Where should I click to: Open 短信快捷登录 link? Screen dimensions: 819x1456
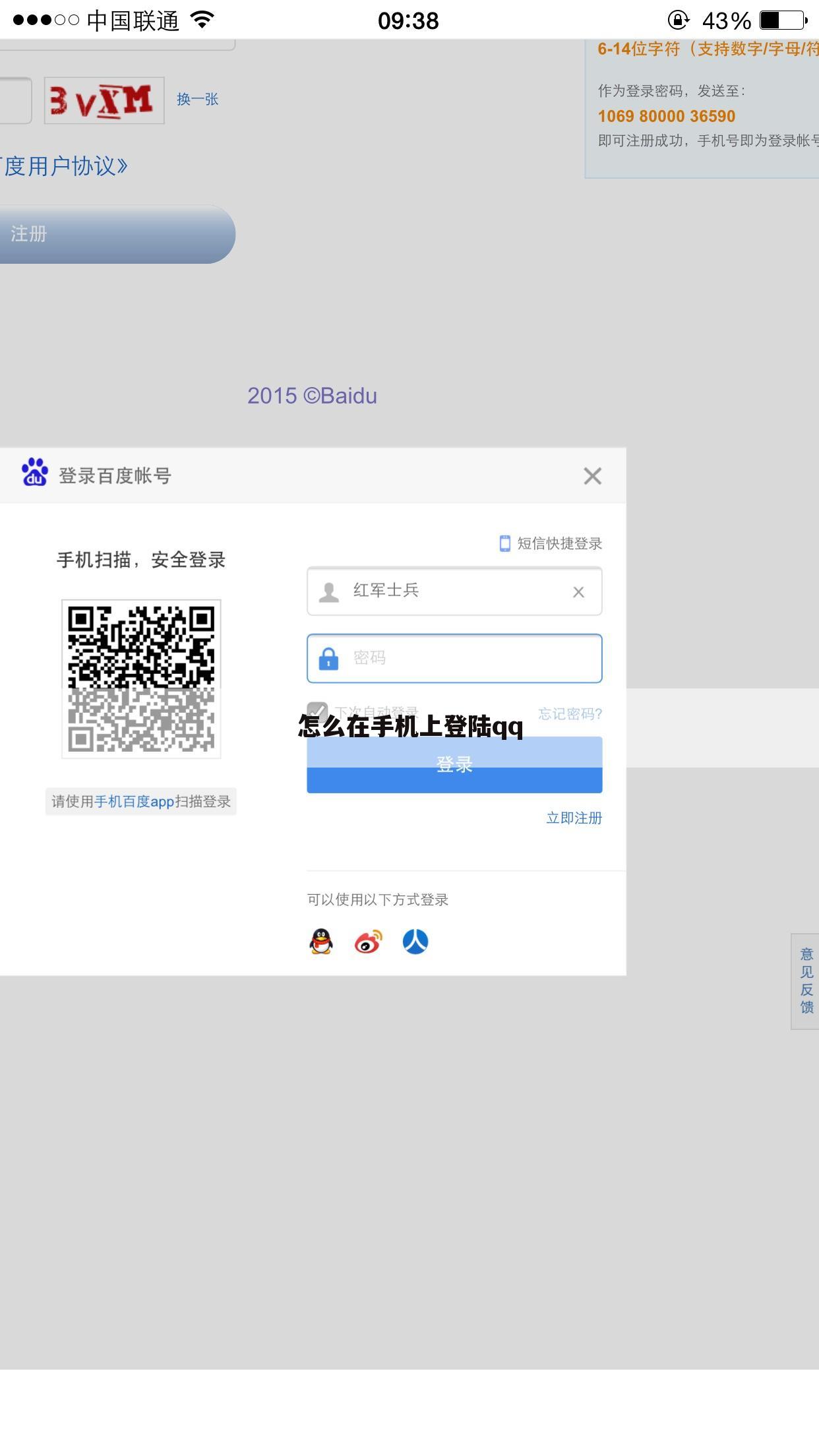pyautogui.click(x=559, y=543)
